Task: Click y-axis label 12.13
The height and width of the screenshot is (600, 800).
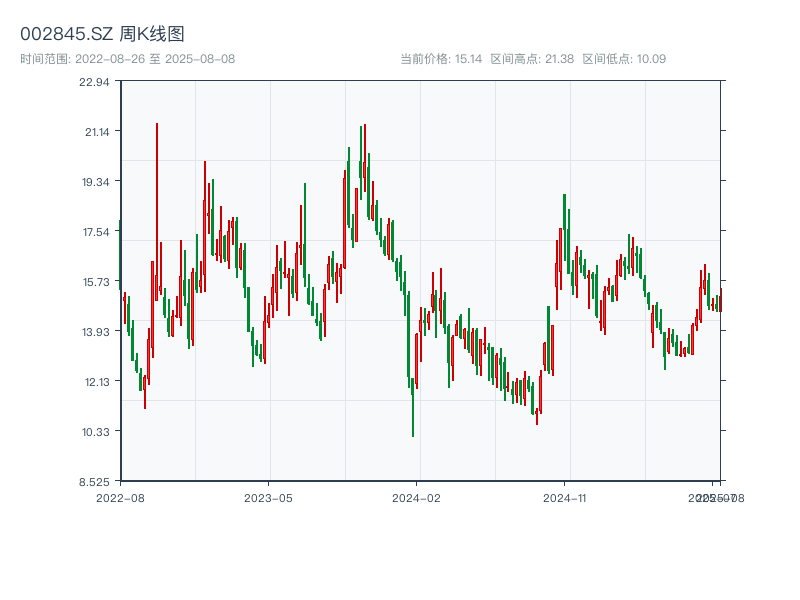Action: 97,382
